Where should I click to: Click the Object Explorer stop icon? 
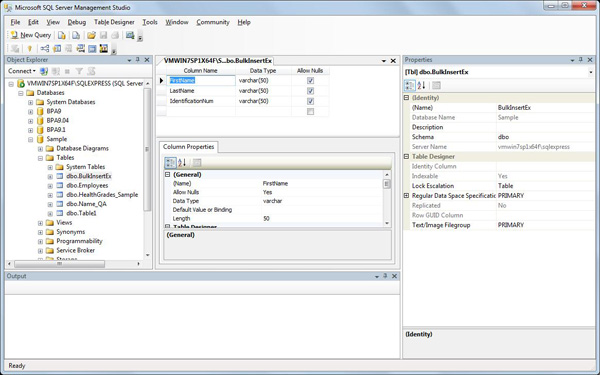tap(67, 71)
